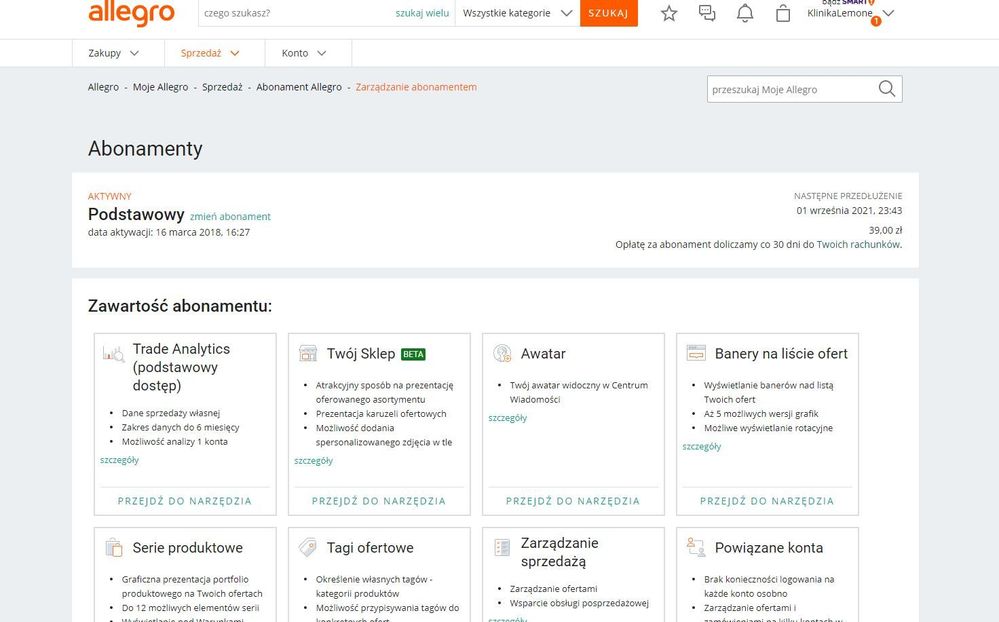Image resolution: width=999 pixels, height=622 pixels.
Task: Click Trade Analytics chart icon
Action: (x=114, y=354)
